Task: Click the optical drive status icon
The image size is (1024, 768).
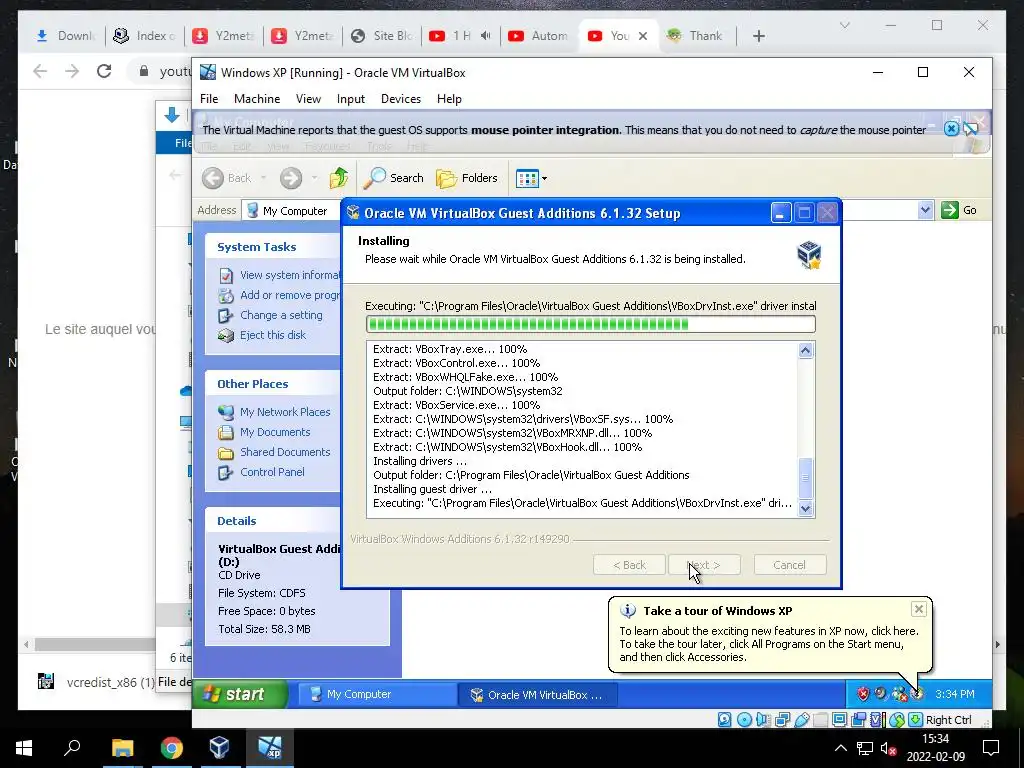Action: coord(744,720)
